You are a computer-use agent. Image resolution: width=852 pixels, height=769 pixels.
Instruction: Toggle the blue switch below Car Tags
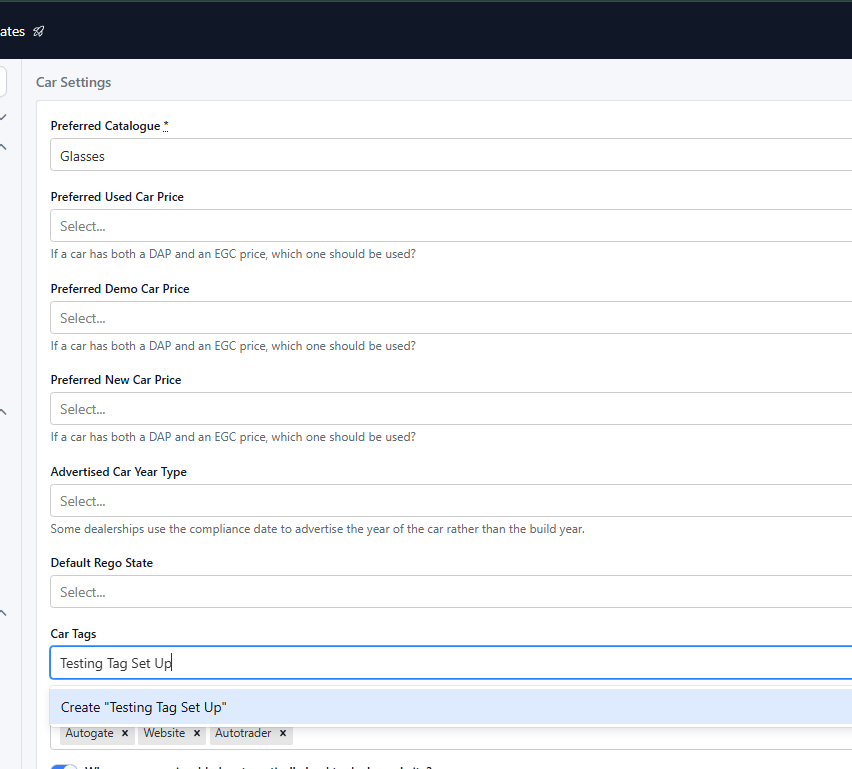click(x=64, y=765)
